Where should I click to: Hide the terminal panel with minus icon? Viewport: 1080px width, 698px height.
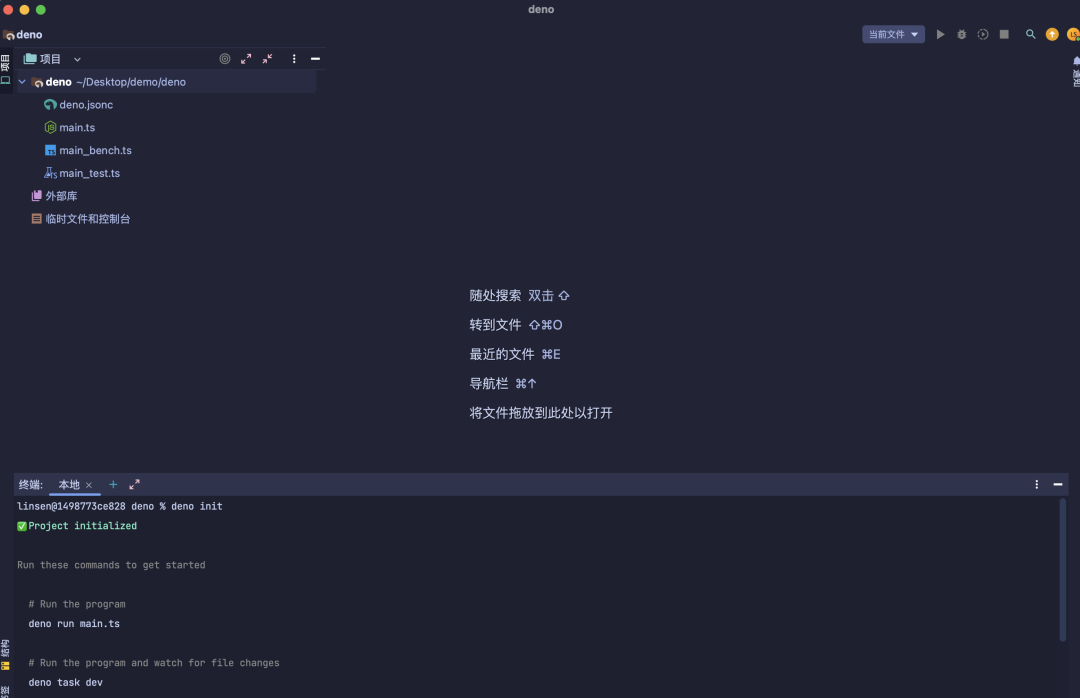[1058, 484]
